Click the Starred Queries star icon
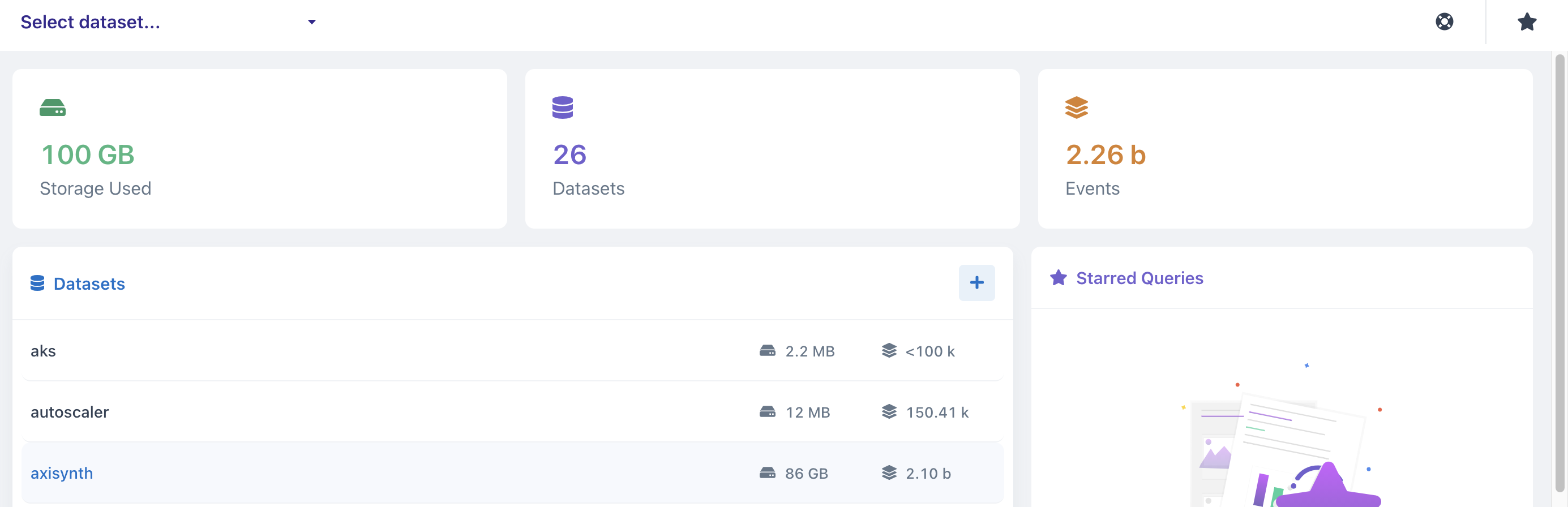Screen dimensions: 1568x507 (x=1059, y=277)
